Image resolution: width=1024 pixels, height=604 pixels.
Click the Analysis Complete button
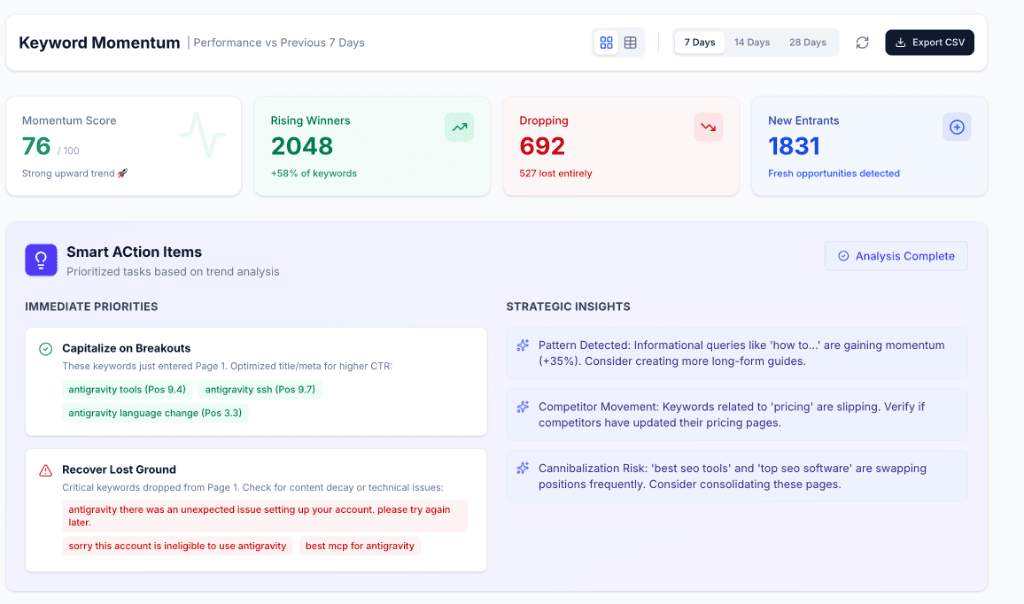[x=896, y=256]
